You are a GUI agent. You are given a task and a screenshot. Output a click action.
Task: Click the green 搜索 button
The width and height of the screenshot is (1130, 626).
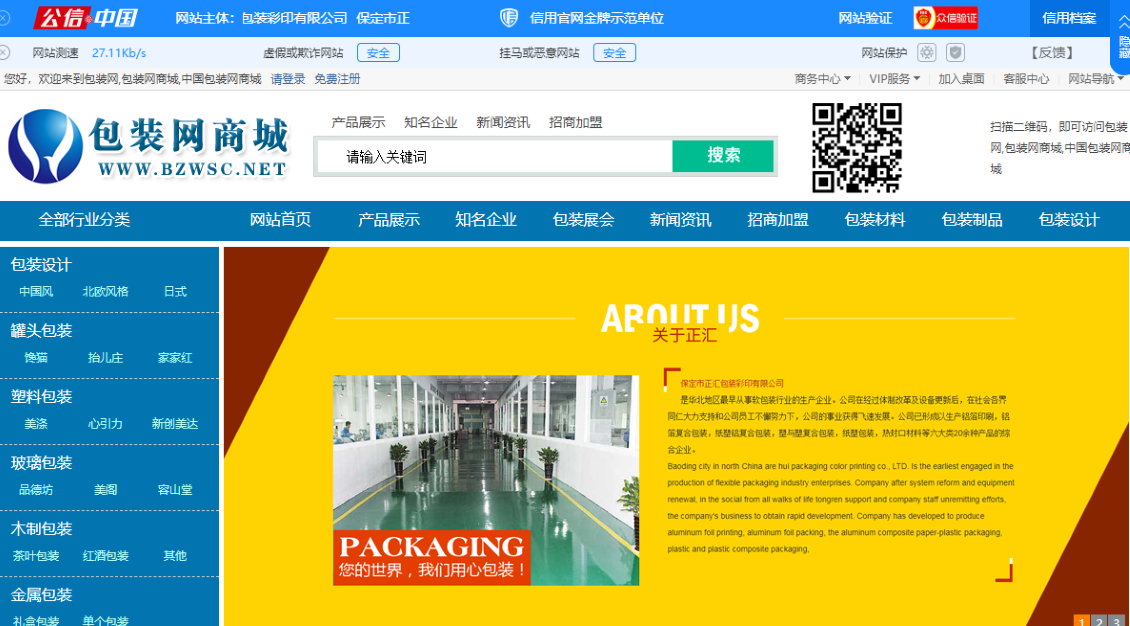pyautogui.click(x=723, y=156)
